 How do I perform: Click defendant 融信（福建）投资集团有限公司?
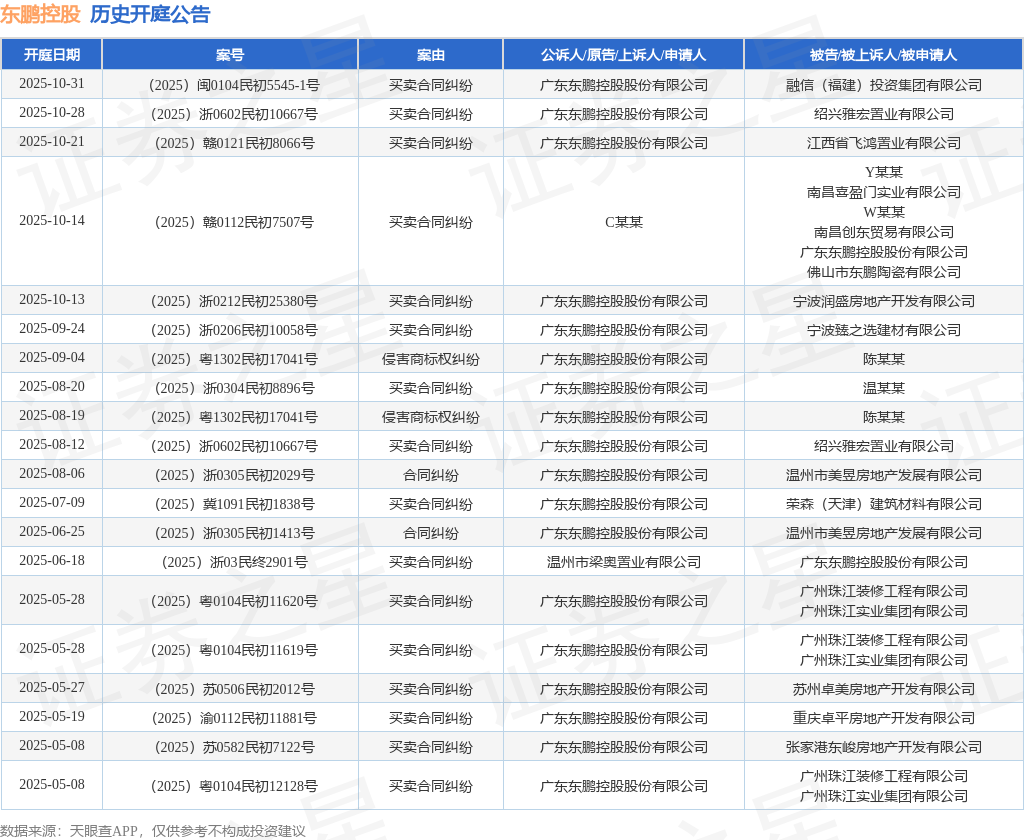point(884,86)
